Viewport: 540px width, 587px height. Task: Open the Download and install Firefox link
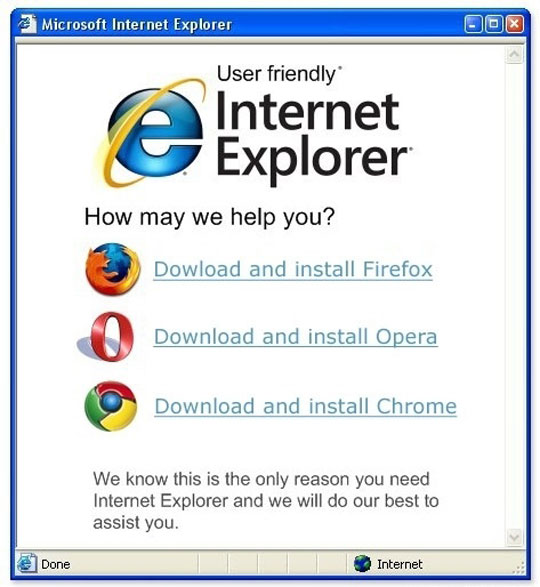[x=293, y=270]
